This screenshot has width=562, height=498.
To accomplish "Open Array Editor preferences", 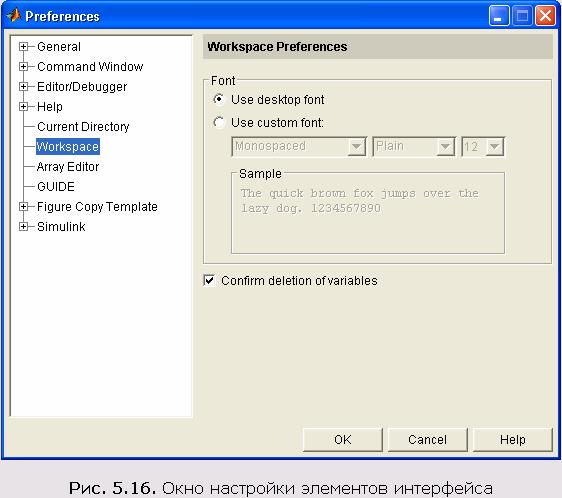I will tap(68, 167).
